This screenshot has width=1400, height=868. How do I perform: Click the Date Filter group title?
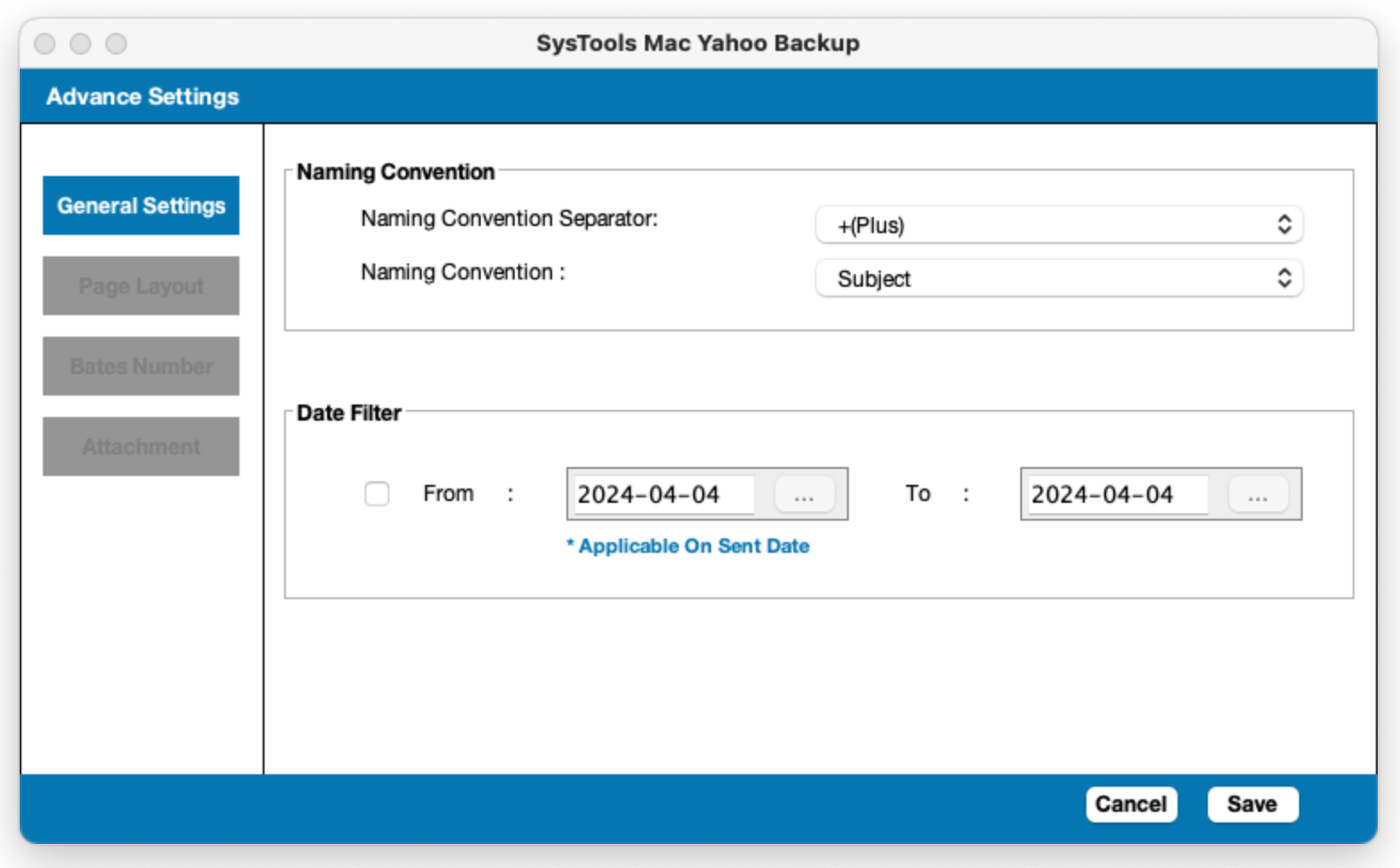point(348,413)
